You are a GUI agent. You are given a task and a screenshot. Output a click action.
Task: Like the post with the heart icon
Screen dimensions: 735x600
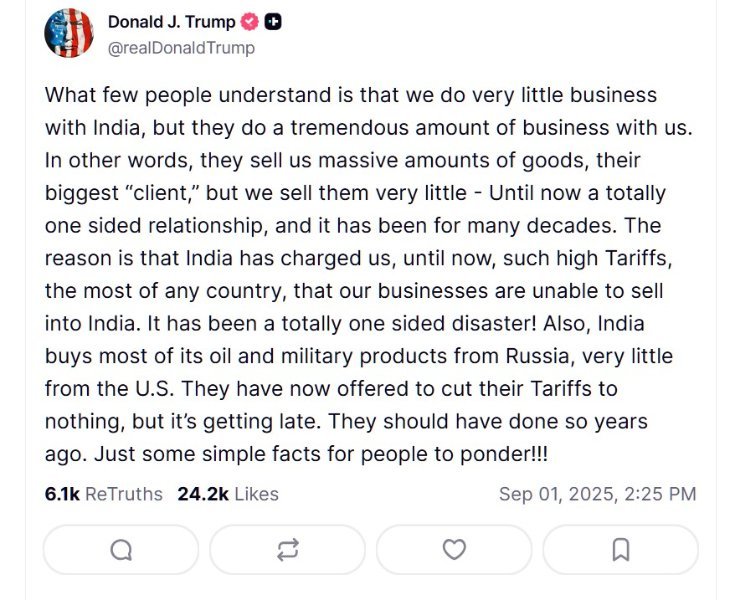coord(454,549)
